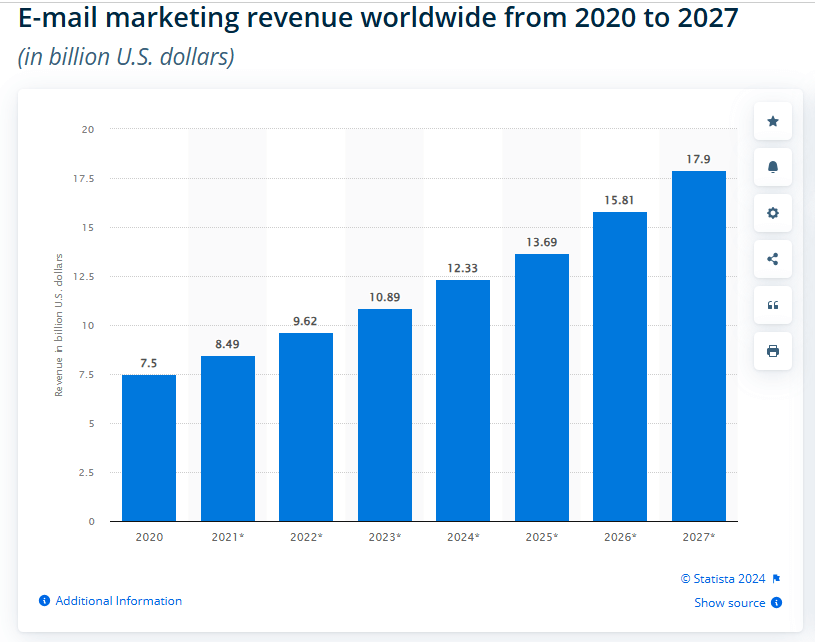This screenshot has height=642, width=815.
Task: Open the citation quote icon
Action: tap(772, 305)
